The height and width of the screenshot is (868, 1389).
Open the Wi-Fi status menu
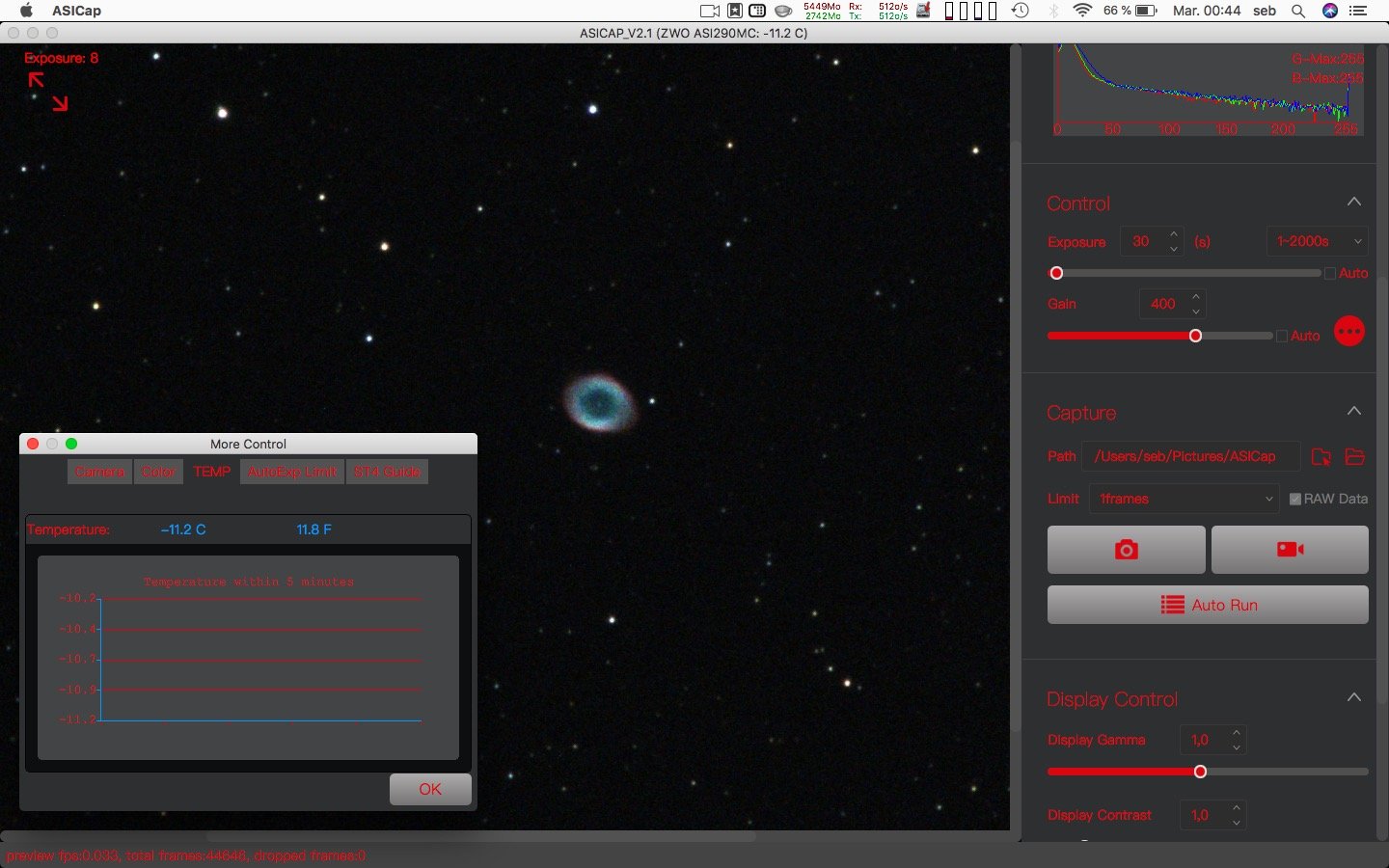[x=1082, y=11]
